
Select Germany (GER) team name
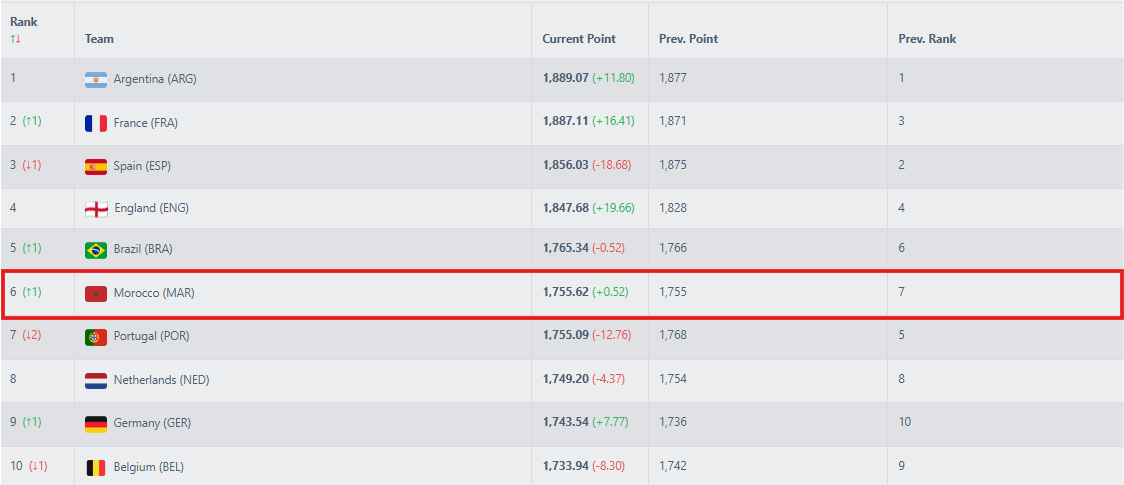(152, 423)
